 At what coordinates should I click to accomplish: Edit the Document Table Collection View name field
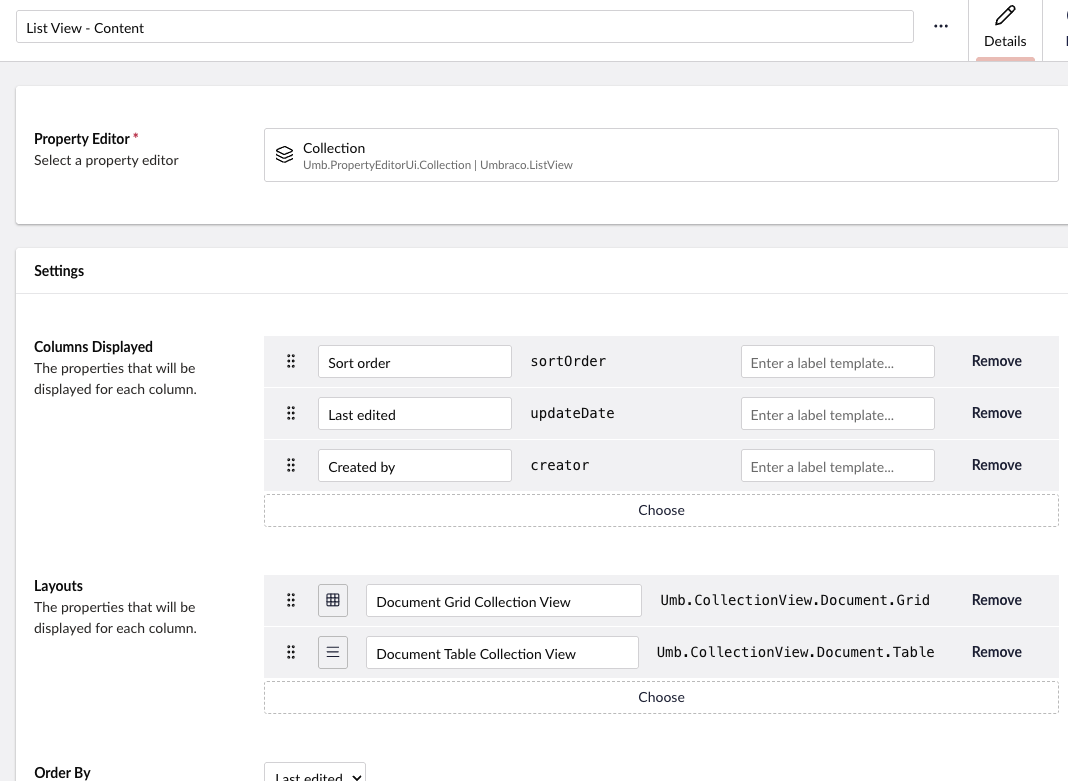[x=502, y=653]
